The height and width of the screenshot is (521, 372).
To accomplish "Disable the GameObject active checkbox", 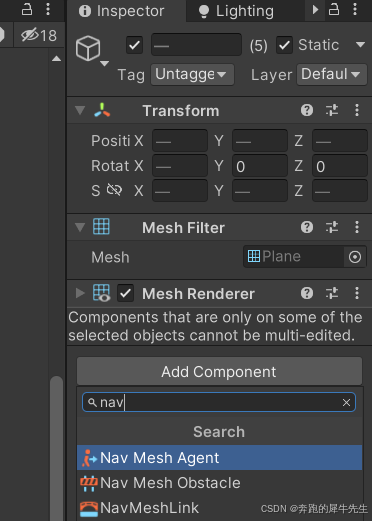I will click(x=134, y=45).
